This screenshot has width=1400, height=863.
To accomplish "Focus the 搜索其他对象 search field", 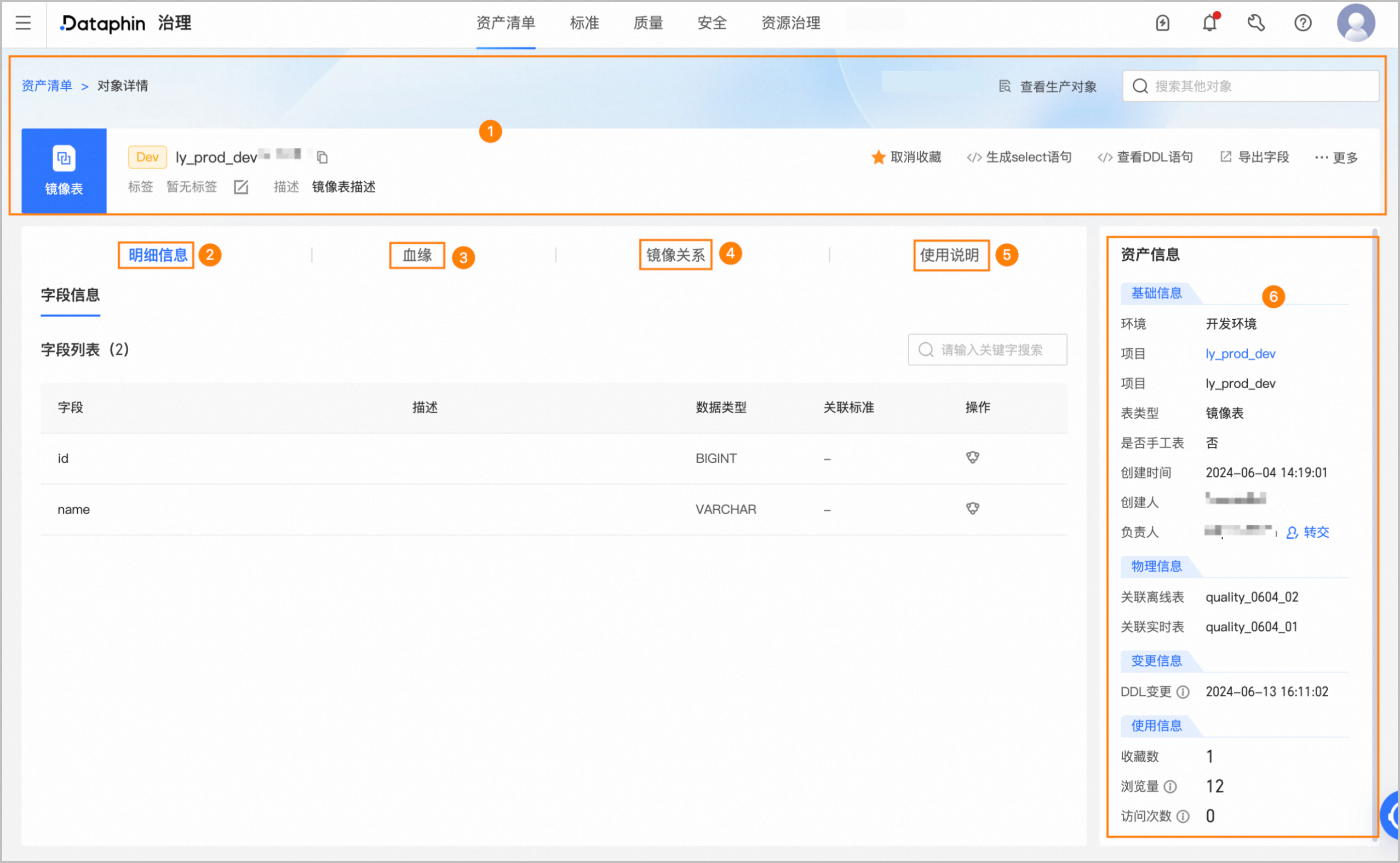I will pyautogui.click(x=1251, y=86).
